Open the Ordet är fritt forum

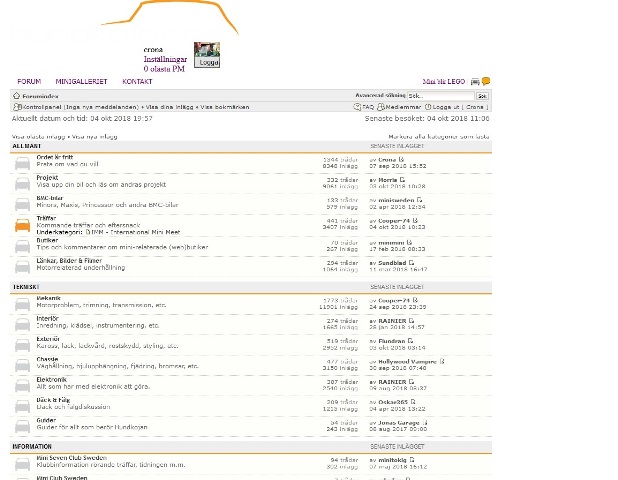pyautogui.click(x=54, y=157)
